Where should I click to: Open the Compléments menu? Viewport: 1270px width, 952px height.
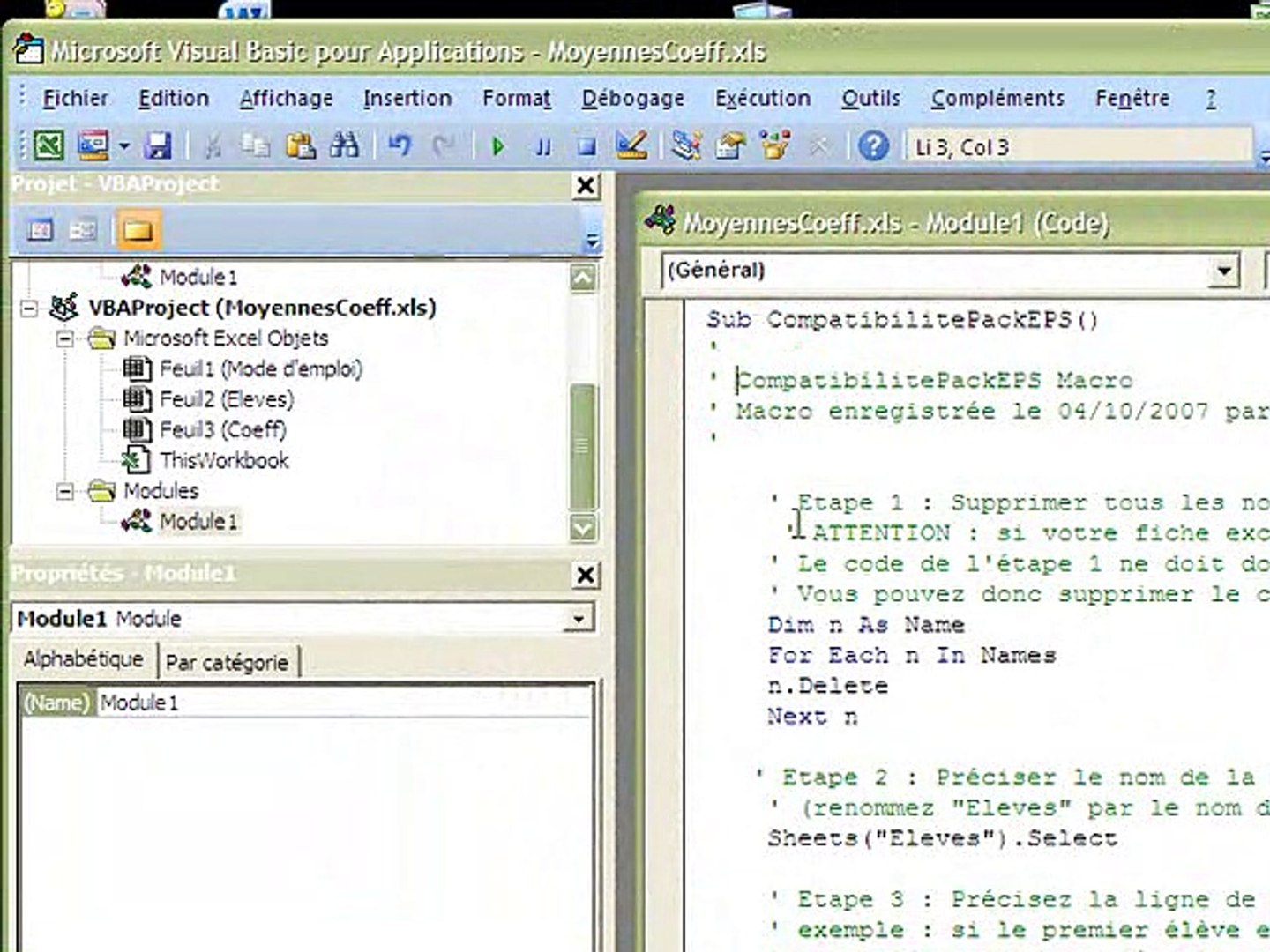coord(997,98)
